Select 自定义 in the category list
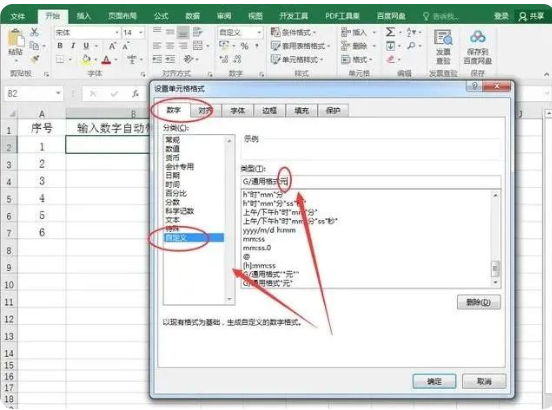This screenshot has height=410, width=552. (x=194, y=238)
